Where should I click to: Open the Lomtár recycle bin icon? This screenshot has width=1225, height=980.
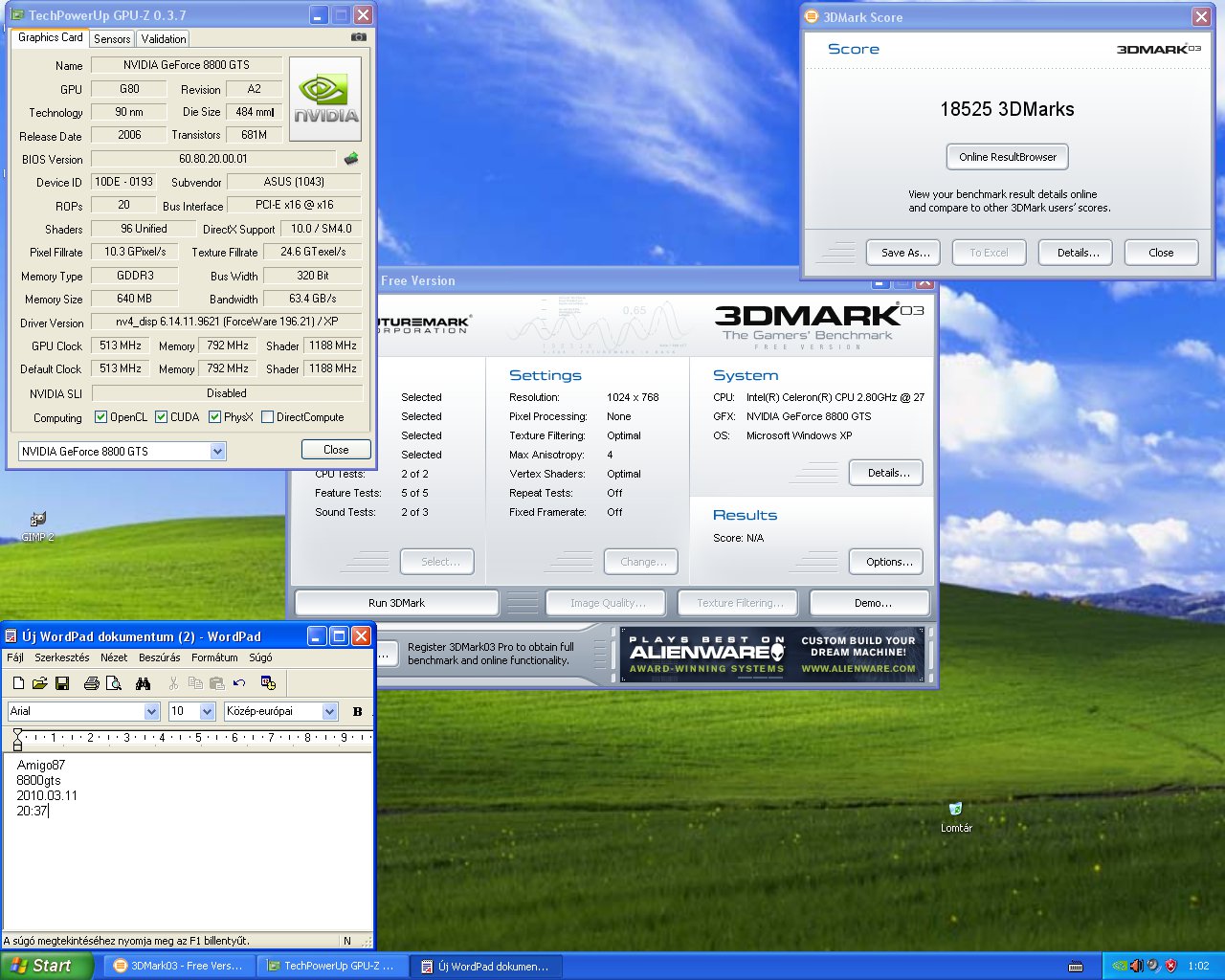[x=956, y=817]
